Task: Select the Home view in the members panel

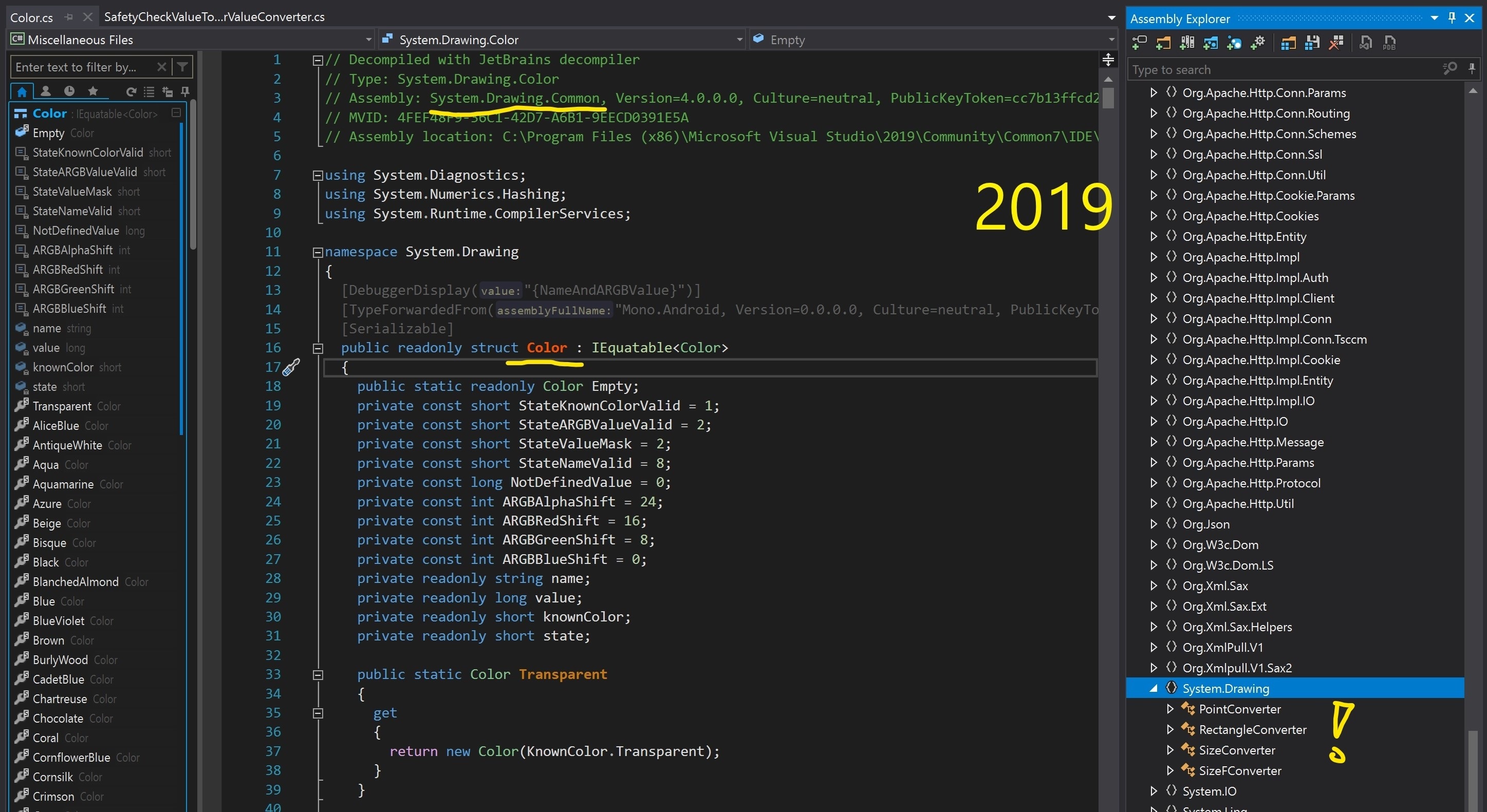Action: [23, 91]
